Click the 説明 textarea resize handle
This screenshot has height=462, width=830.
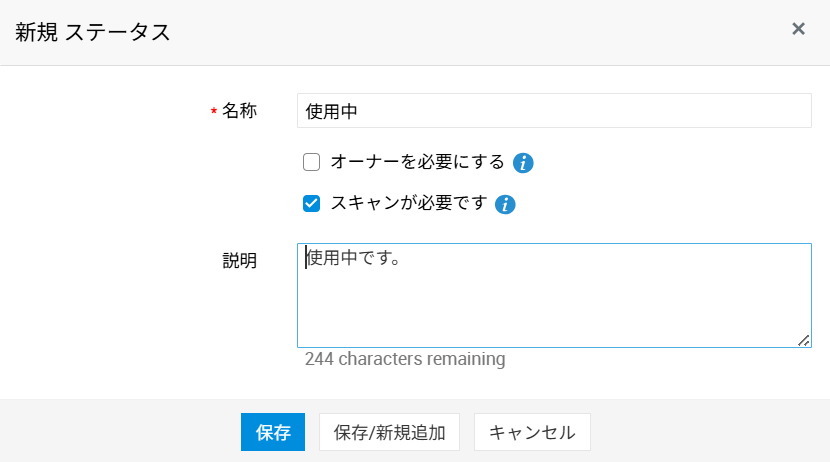coord(804,341)
